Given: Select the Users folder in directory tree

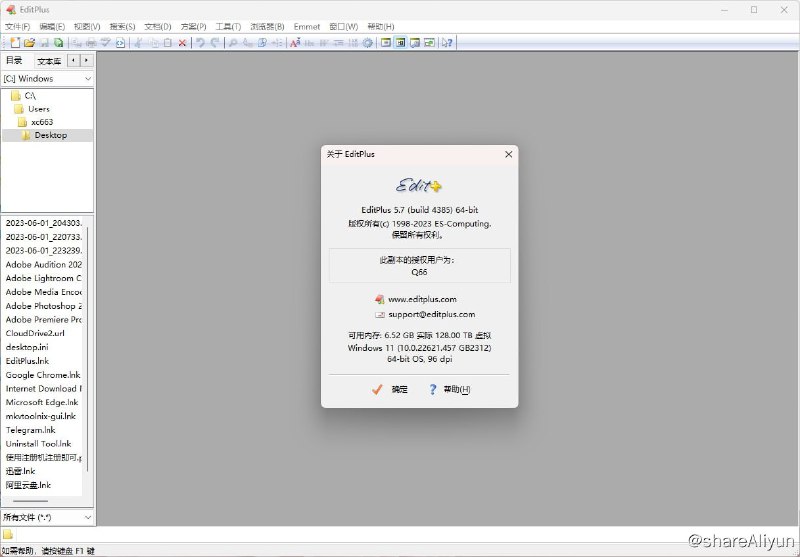Looking at the screenshot, I should coord(38,109).
